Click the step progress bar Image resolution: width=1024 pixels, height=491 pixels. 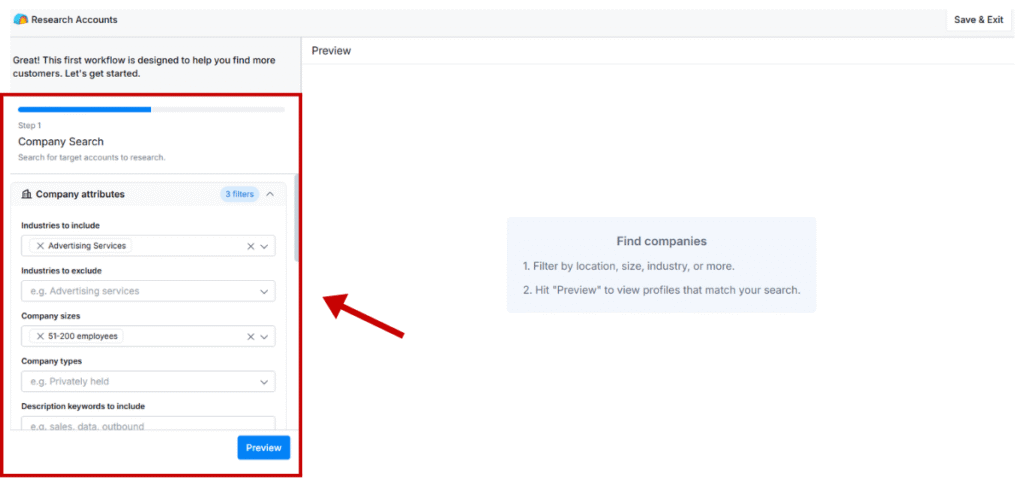151,109
